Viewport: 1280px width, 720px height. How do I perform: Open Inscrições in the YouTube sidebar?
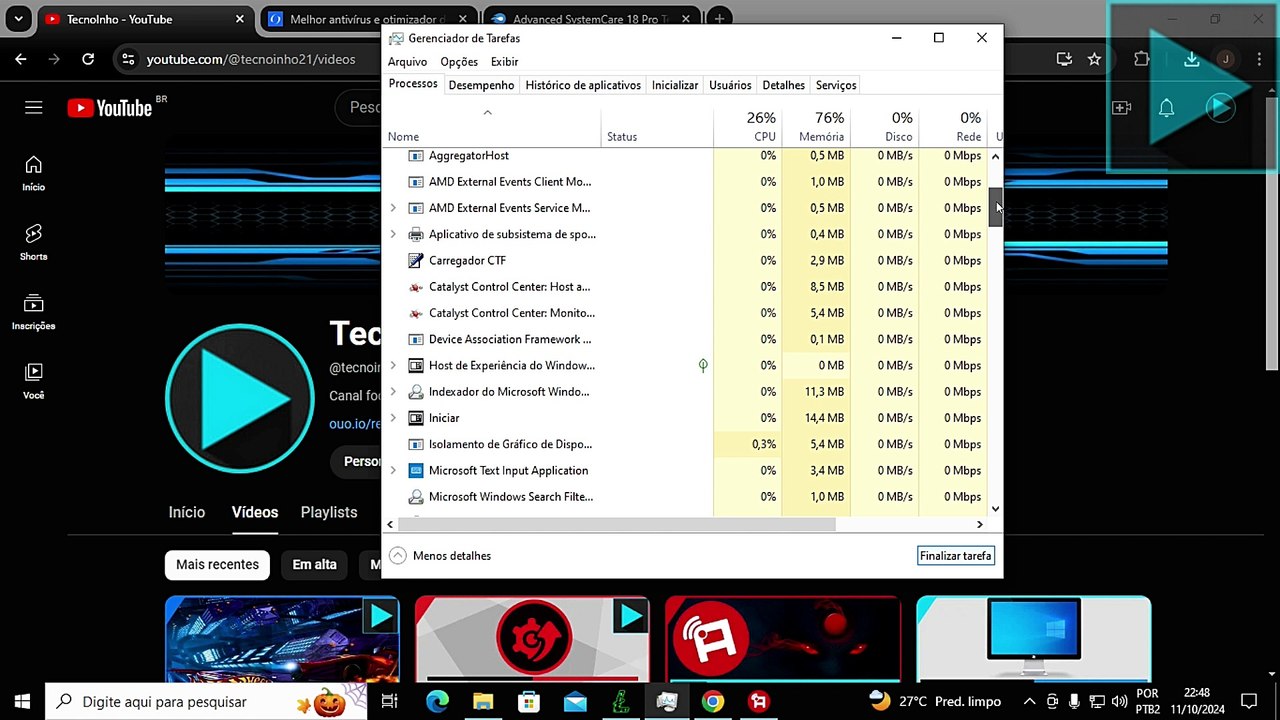click(x=33, y=312)
